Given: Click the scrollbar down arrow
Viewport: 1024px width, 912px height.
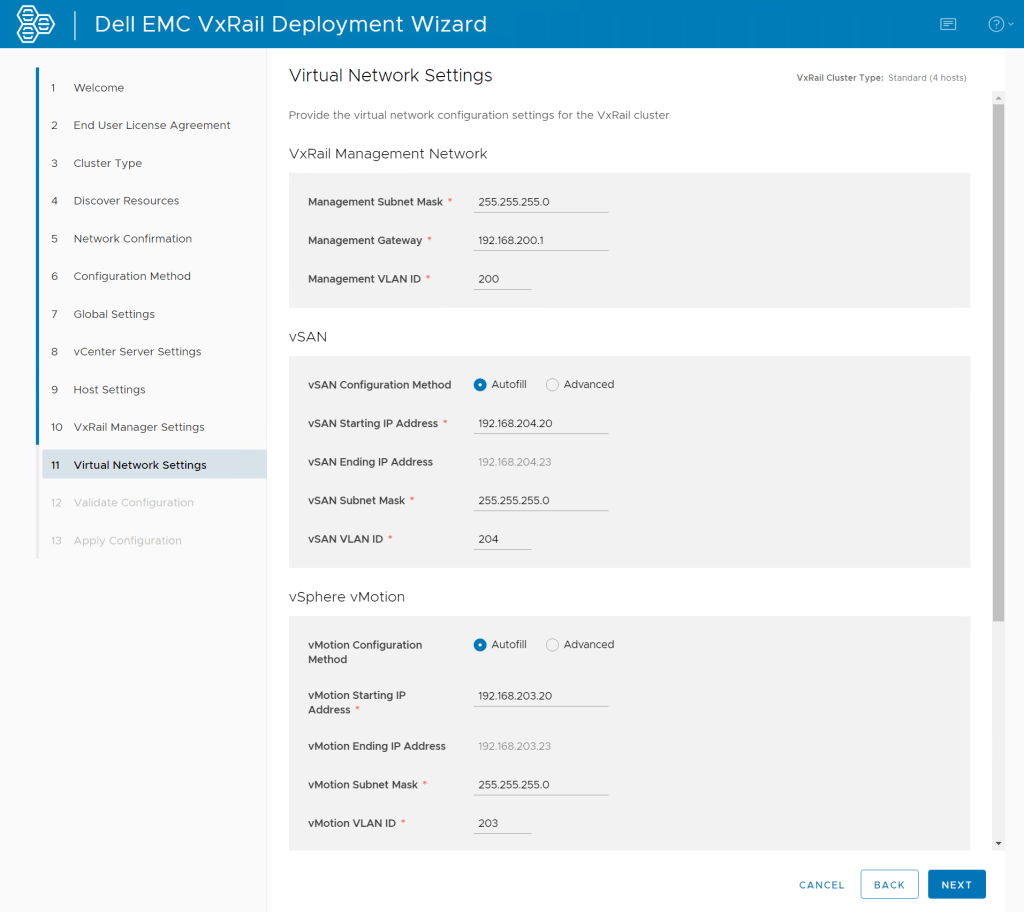Looking at the screenshot, I should [997, 843].
